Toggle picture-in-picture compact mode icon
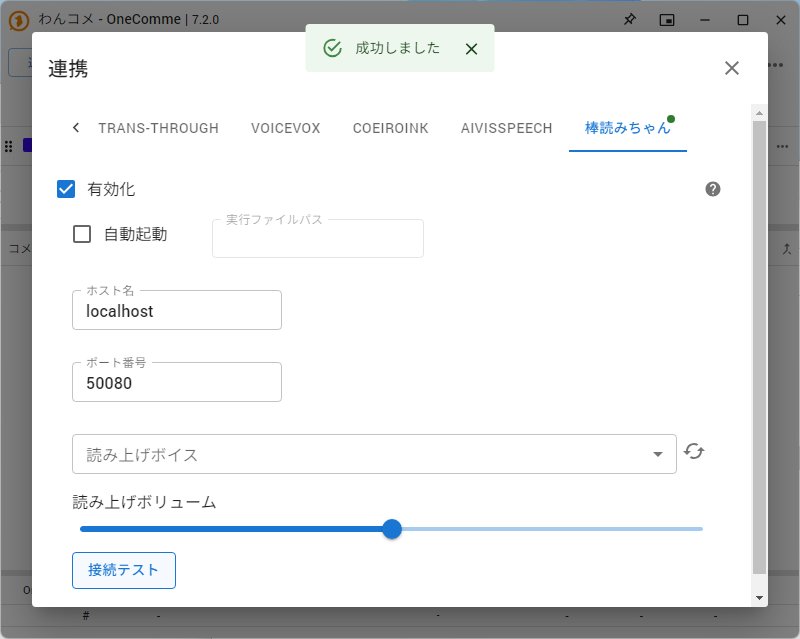 [667, 20]
